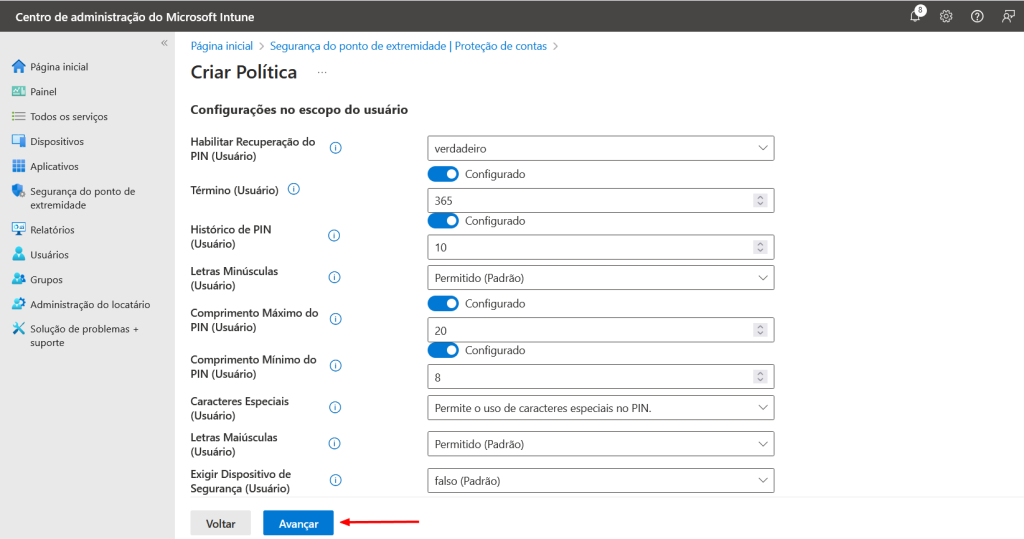Click Comprimento Máximo field showing 20

tap(601, 330)
